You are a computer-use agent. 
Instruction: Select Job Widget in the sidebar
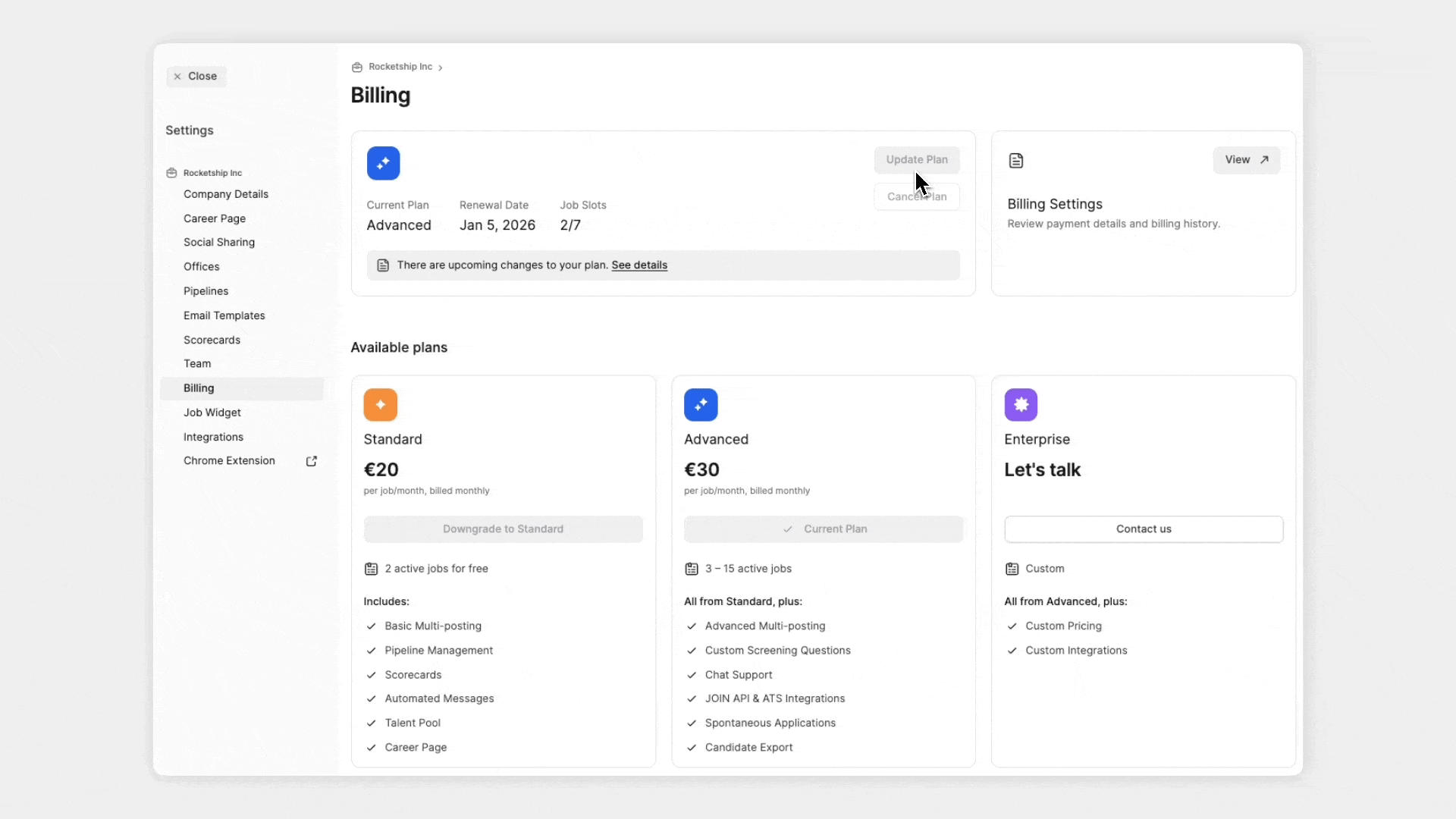(212, 413)
